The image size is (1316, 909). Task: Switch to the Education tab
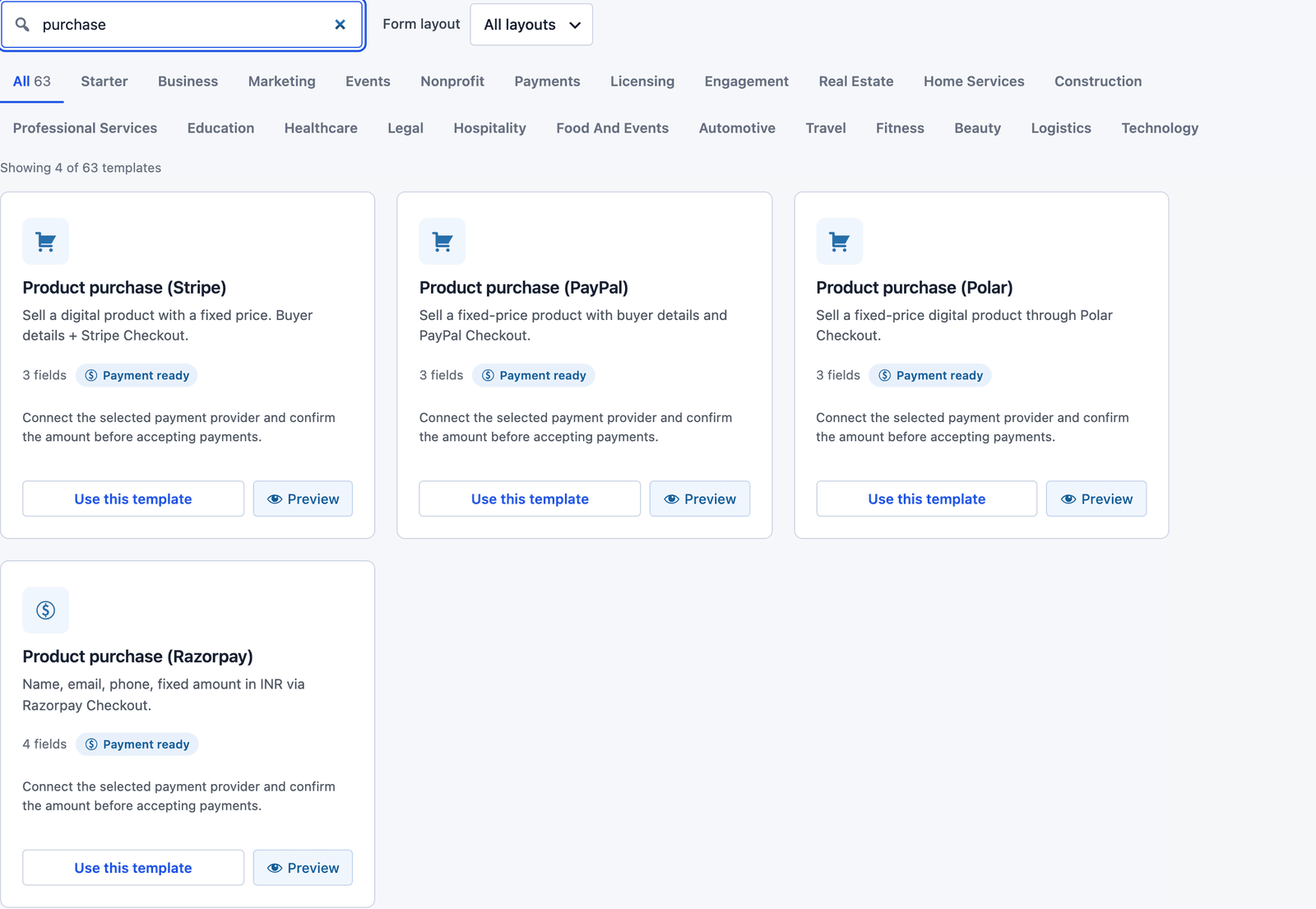[x=220, y=128]
